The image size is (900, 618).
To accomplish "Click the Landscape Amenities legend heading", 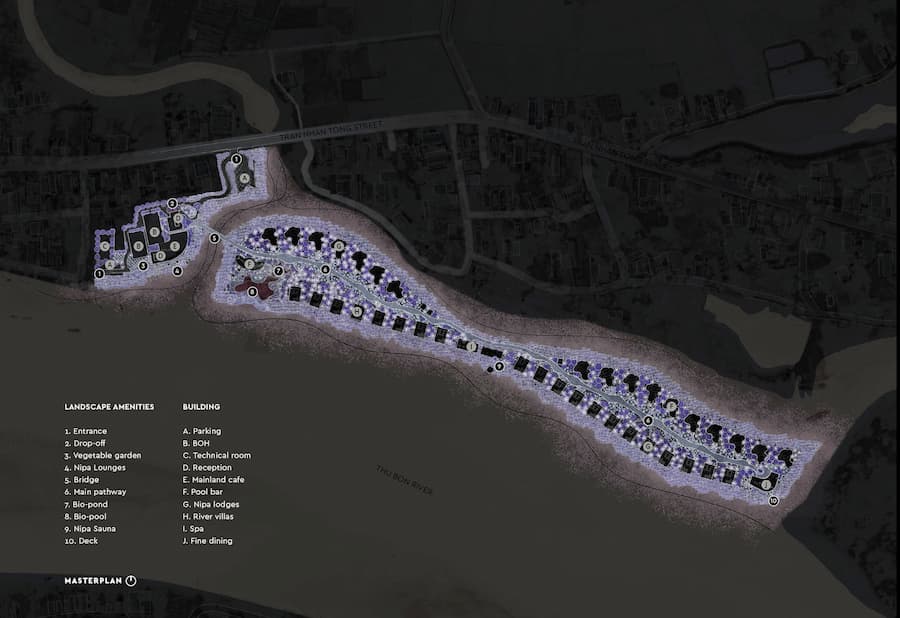I will pyautogui.click(x=109, y=407).
